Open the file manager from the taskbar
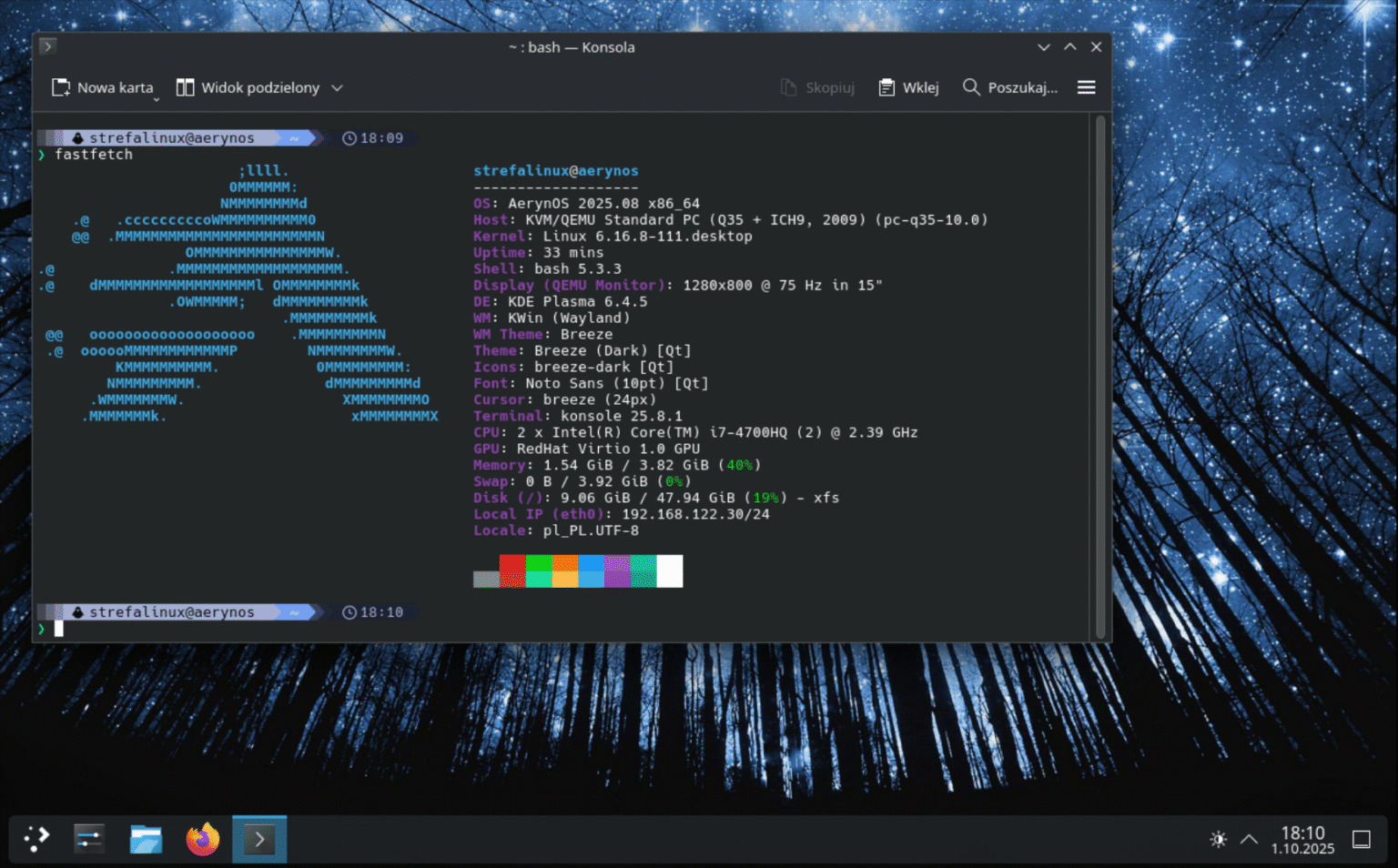The height and width of the screenshot is (868, 1398). coord(146,838)
